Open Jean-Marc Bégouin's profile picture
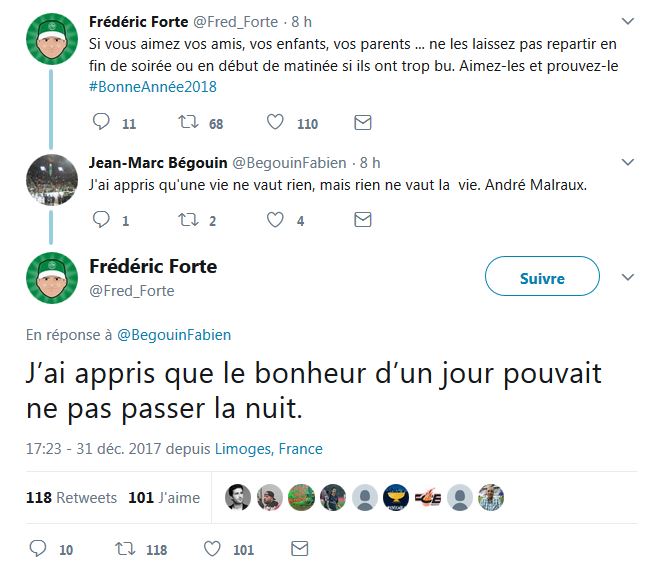The width and height of the screenshot is (667, 585). coord(52,179)
